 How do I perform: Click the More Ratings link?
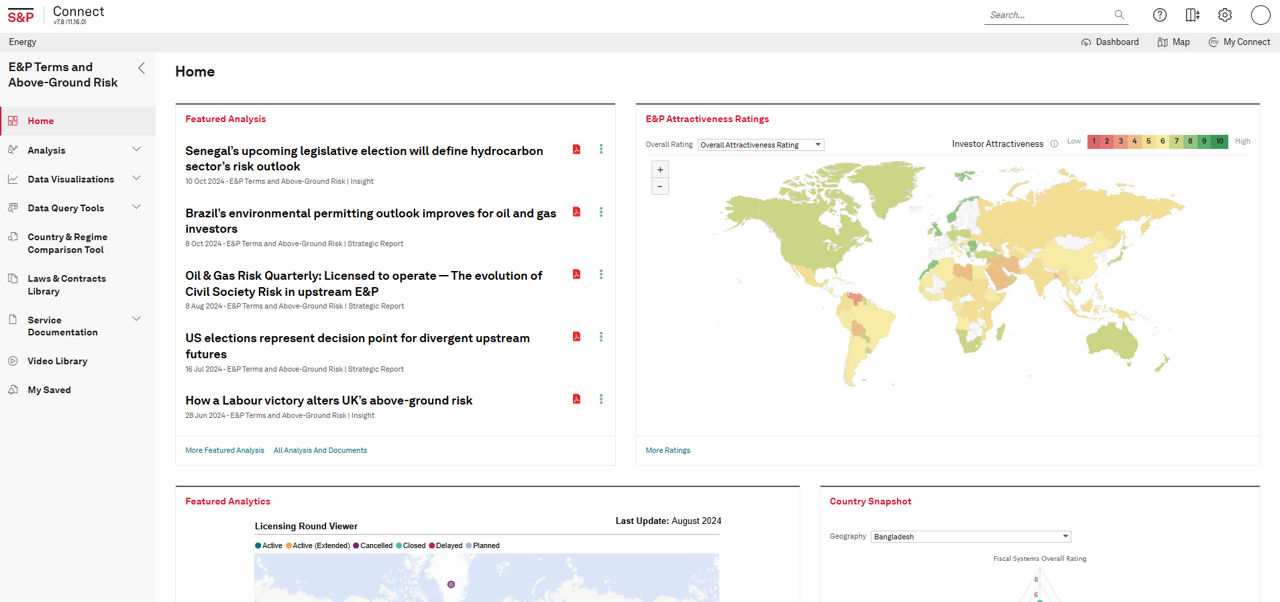pyautogui.click(x=668, y=450)
